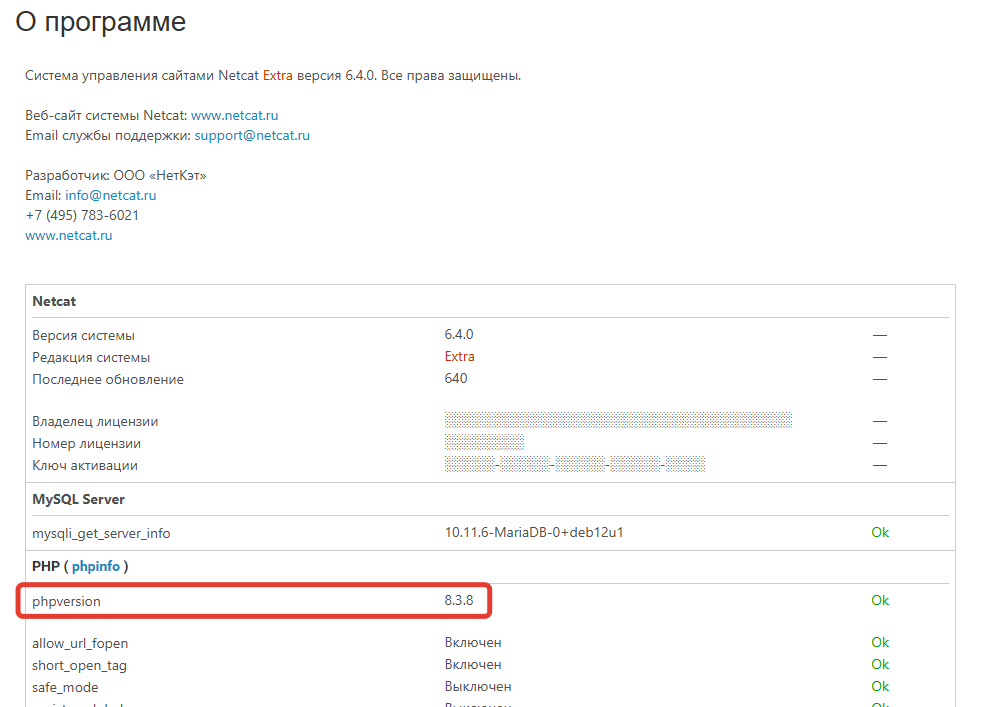
Task: Click the Ok status in the phpversion row
Action: [x=880, y=600]
